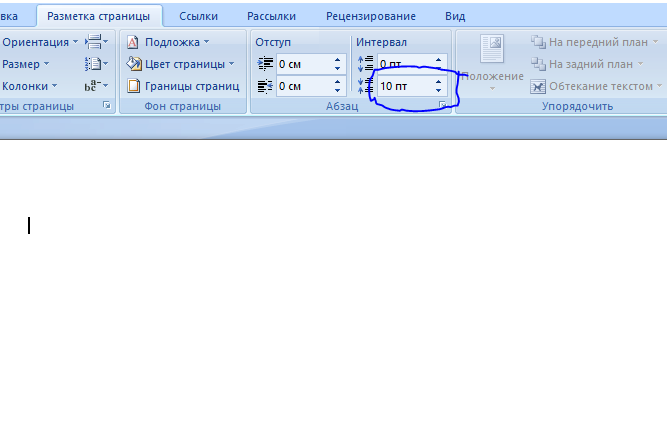Click the line numbers icon next to Размер

[96, 64]
